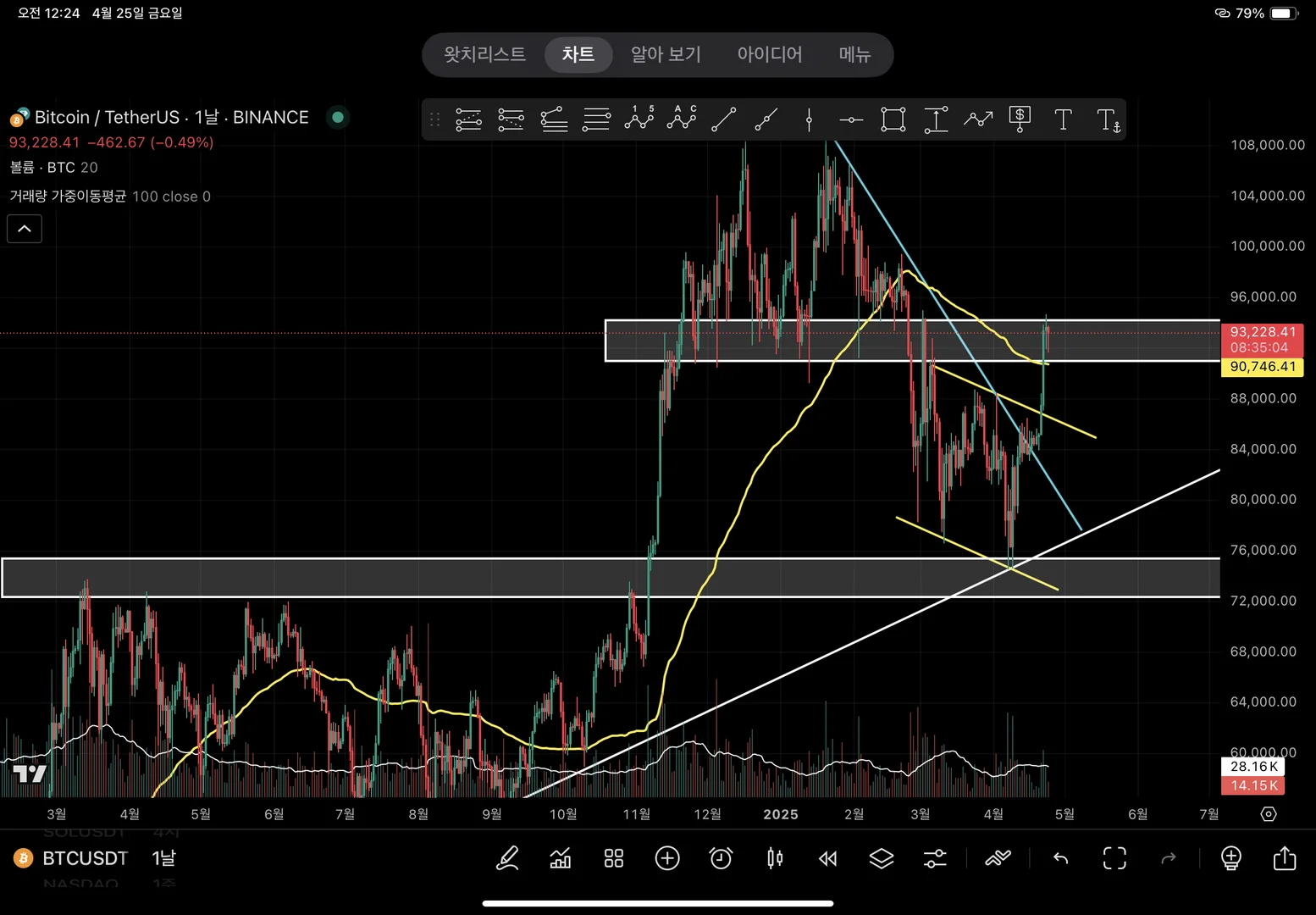Viewport: 1316px width, 915px height.
Task: Tap the 76,000.00 price axis label
Action: click(x=1263, y=550)
